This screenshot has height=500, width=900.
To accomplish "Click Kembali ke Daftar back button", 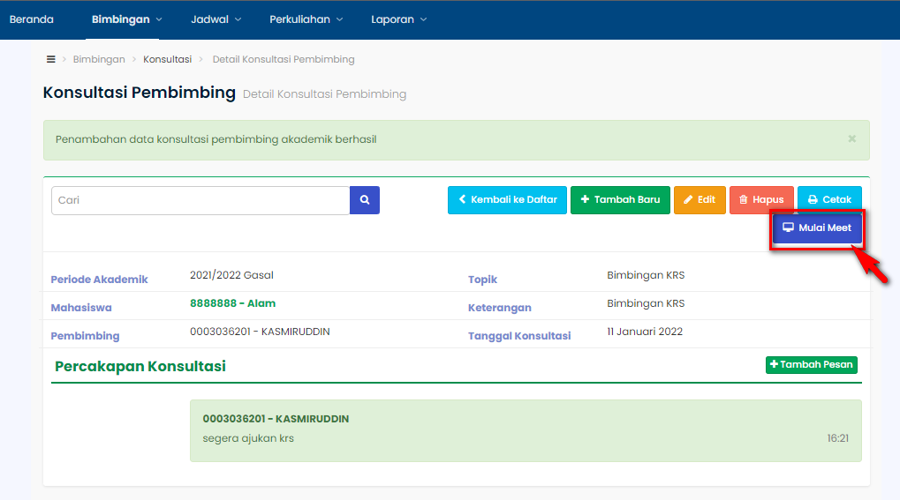I will [x=507, y=200].
